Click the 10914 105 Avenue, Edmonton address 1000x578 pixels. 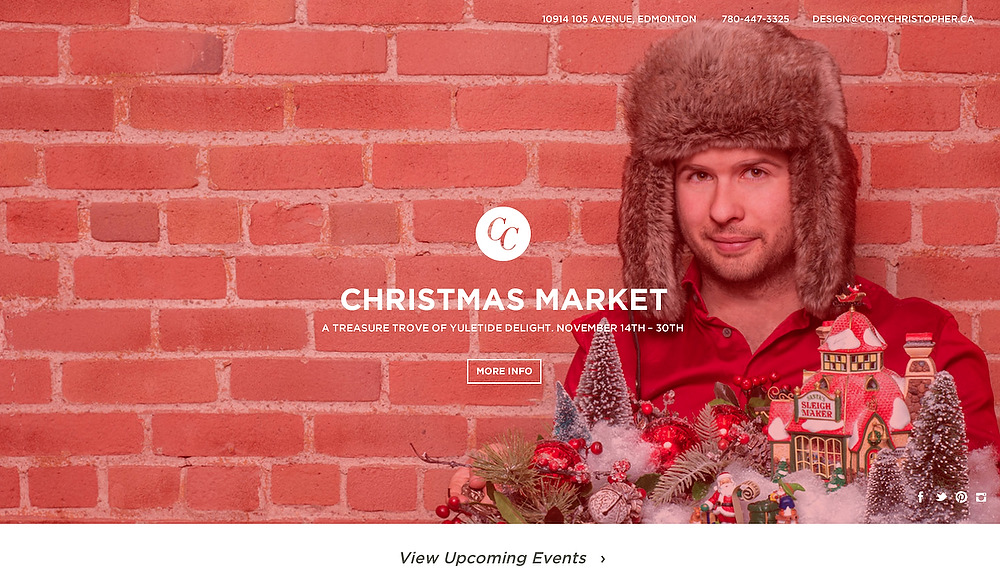click(x=619, y=19)
